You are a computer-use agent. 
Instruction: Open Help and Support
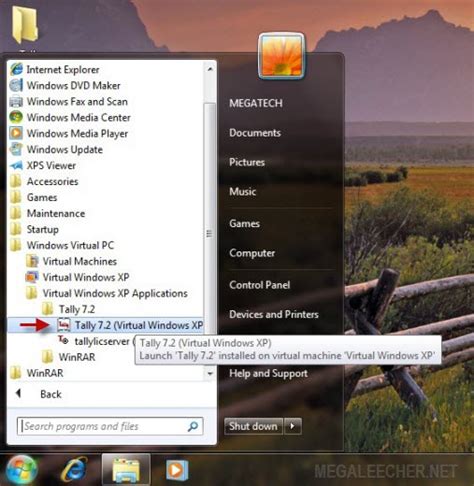tap(268, 373)
